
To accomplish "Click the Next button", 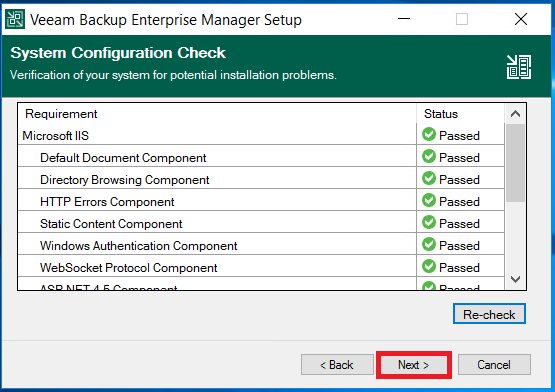I will pos(413,365).
